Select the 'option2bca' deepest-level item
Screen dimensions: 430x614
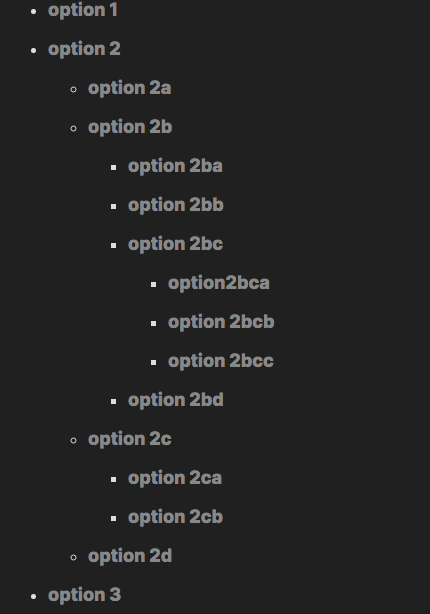point(219,284)
